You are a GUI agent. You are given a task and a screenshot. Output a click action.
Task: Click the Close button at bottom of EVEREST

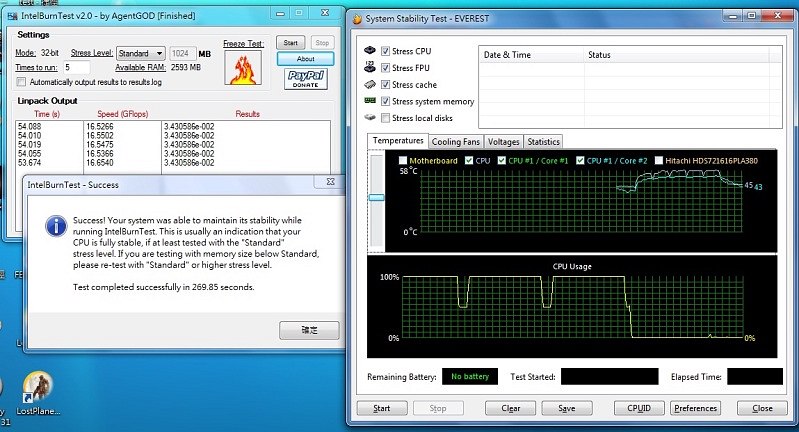pos(762,408)
